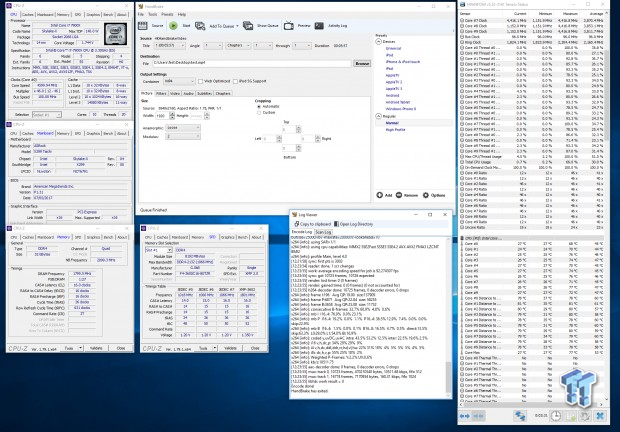Open the Activity Log terminal icon
This screenshot has height=432, width=620.
click(x=319, y=26)
